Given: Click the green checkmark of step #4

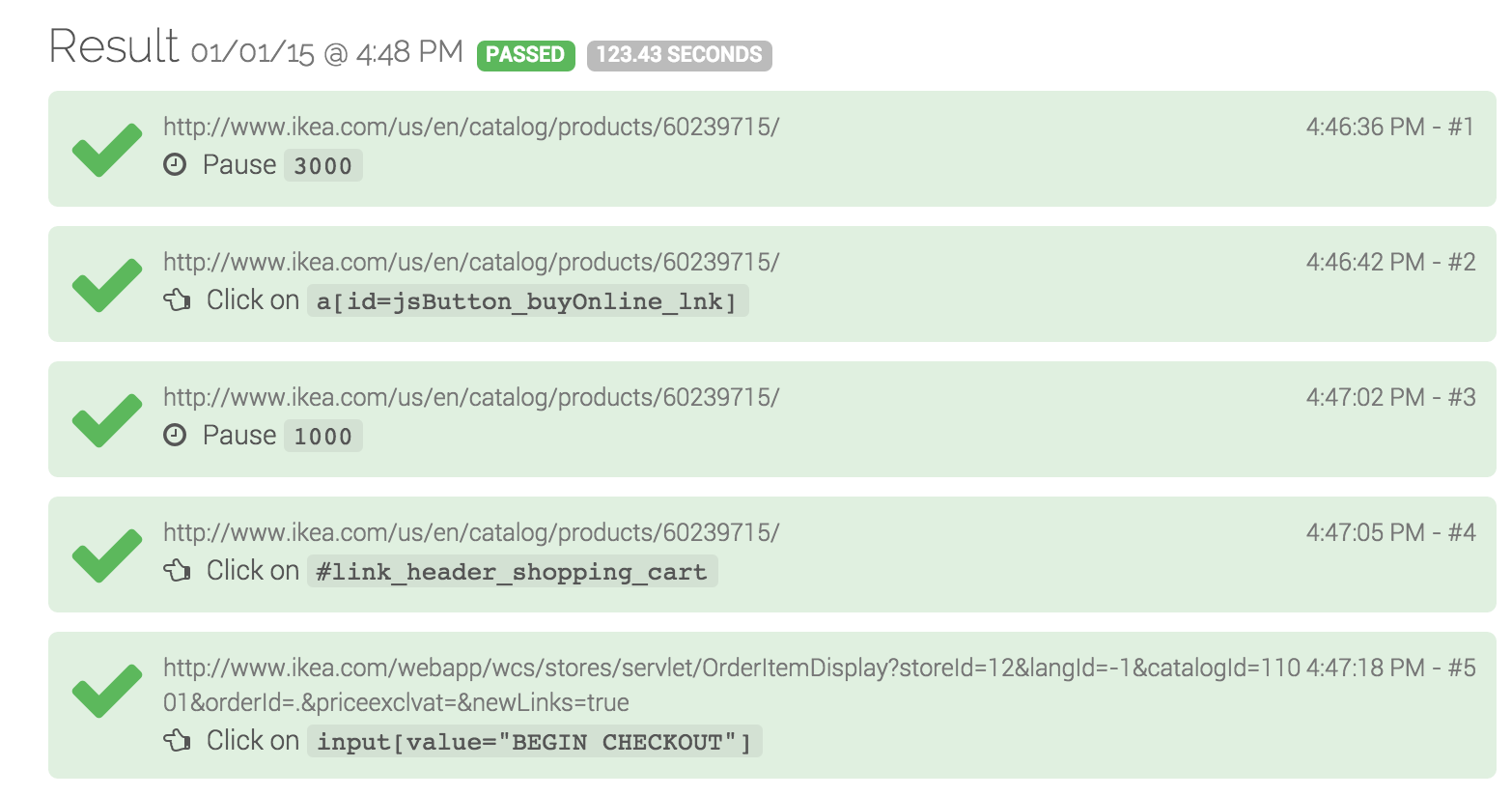Looking at the screenshot, I should click(x=107, y=555).
